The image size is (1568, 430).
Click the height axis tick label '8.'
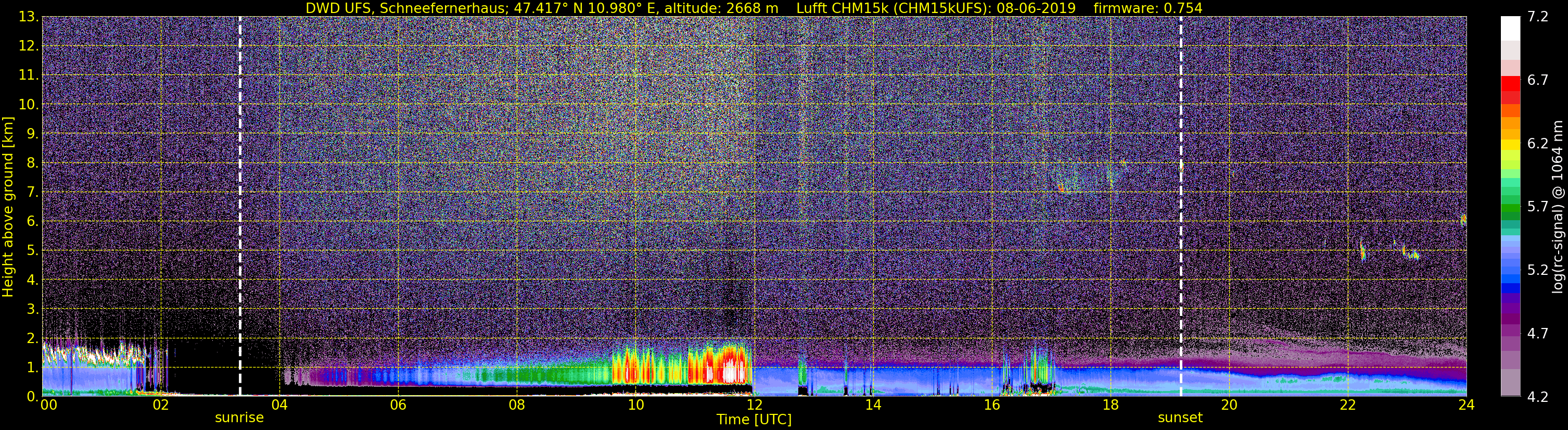pos(32,163)
